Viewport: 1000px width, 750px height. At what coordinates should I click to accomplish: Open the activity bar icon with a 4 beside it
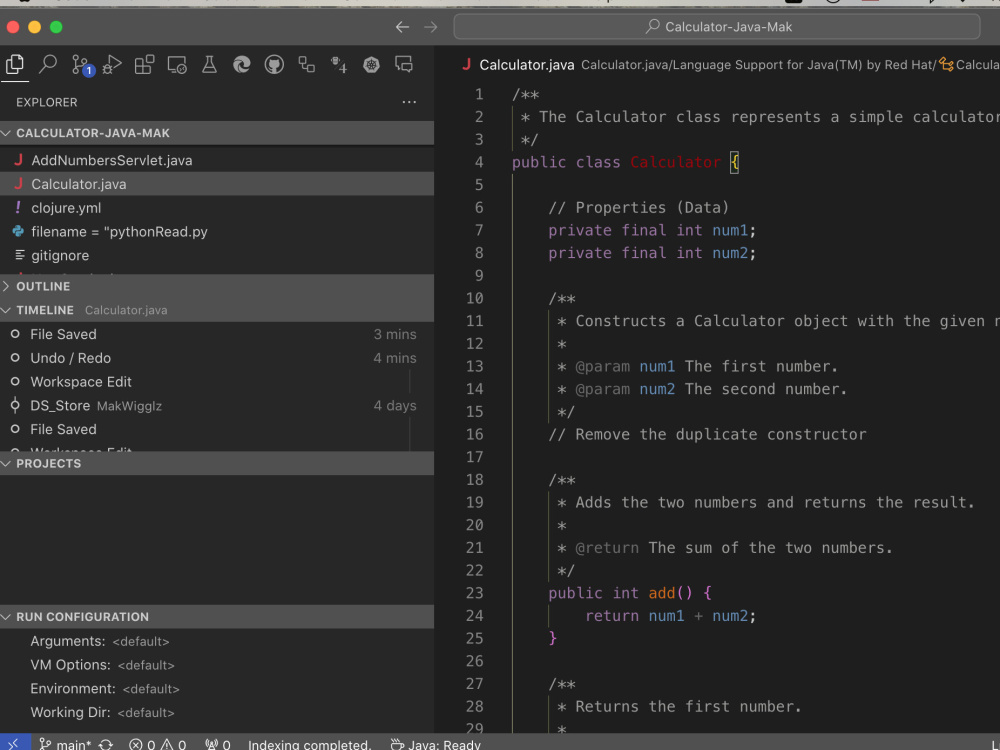click(339, 64)
